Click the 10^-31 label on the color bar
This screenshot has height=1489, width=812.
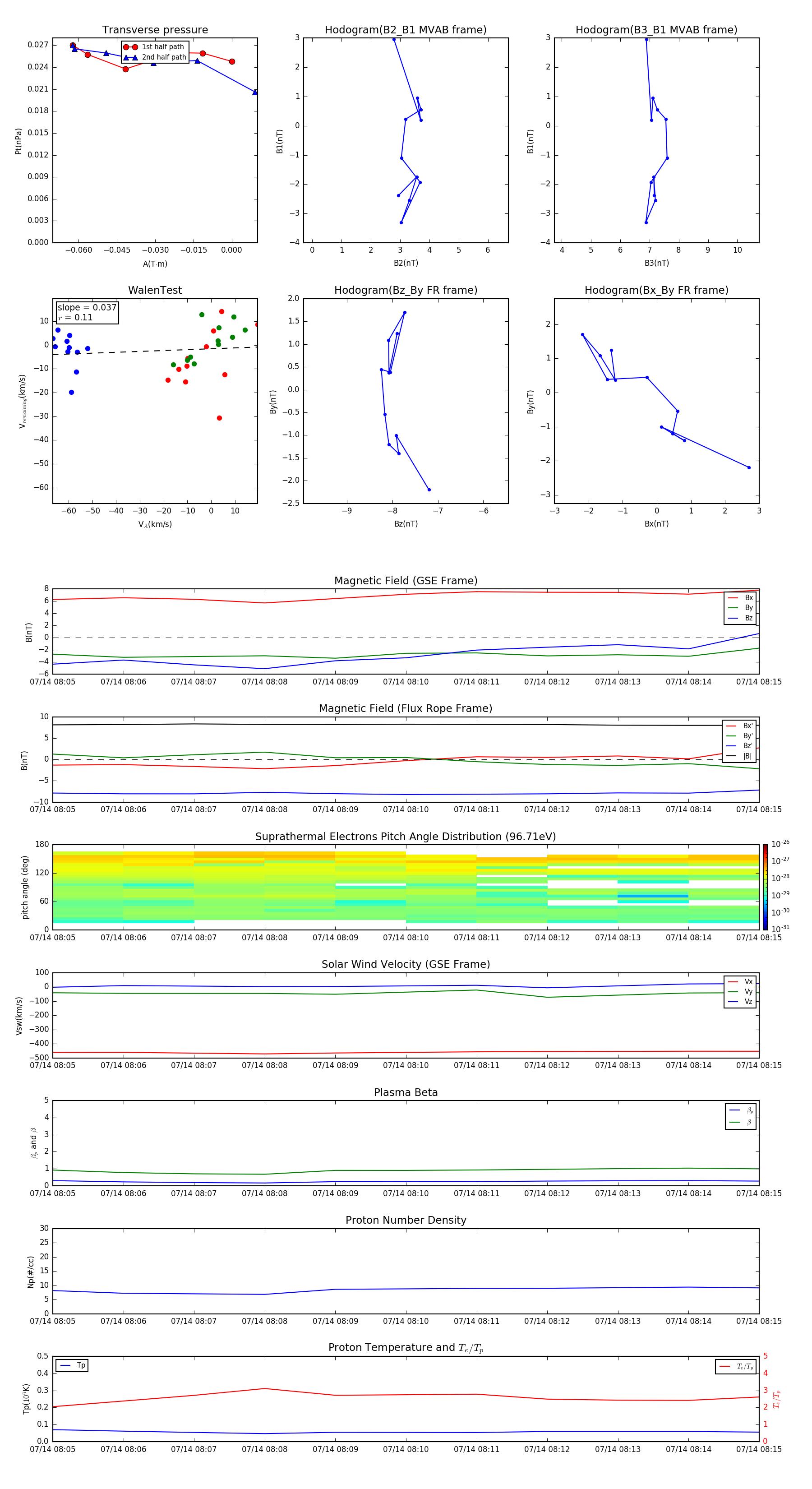[x=781, y=929]
